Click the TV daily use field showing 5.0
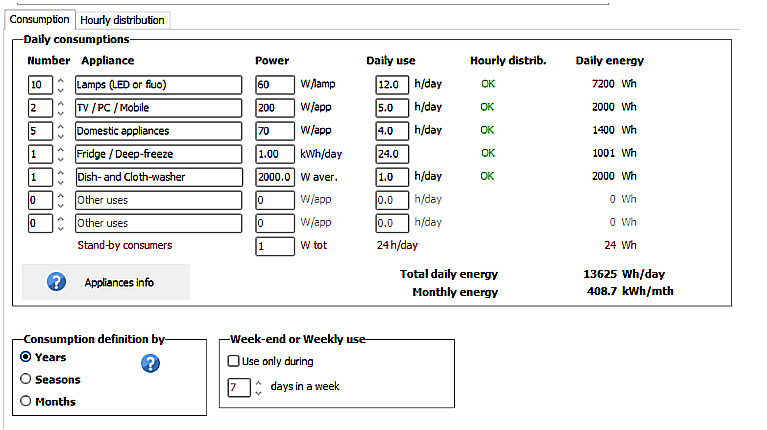The height and width of the screenshot is (430, 767). tap(392, 108)
